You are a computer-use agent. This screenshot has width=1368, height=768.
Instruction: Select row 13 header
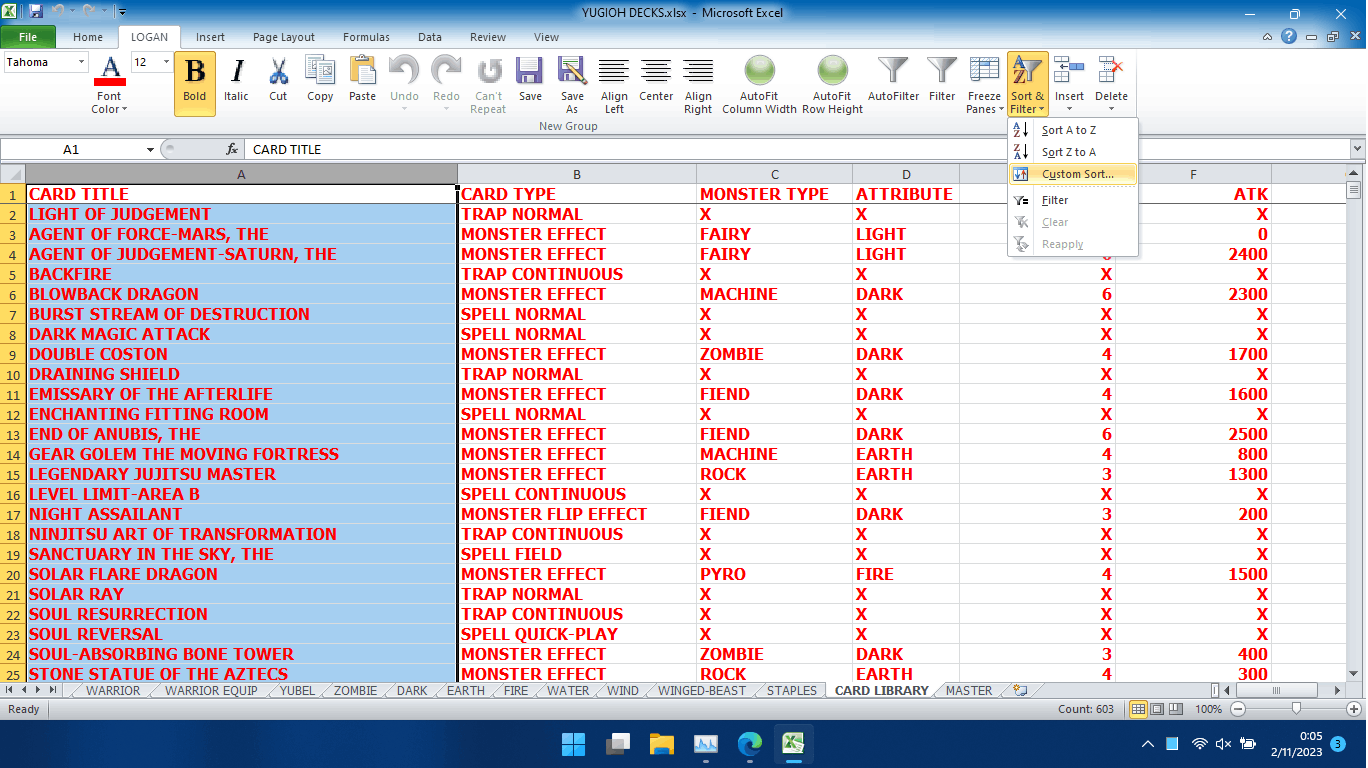[x=13, y=434]
